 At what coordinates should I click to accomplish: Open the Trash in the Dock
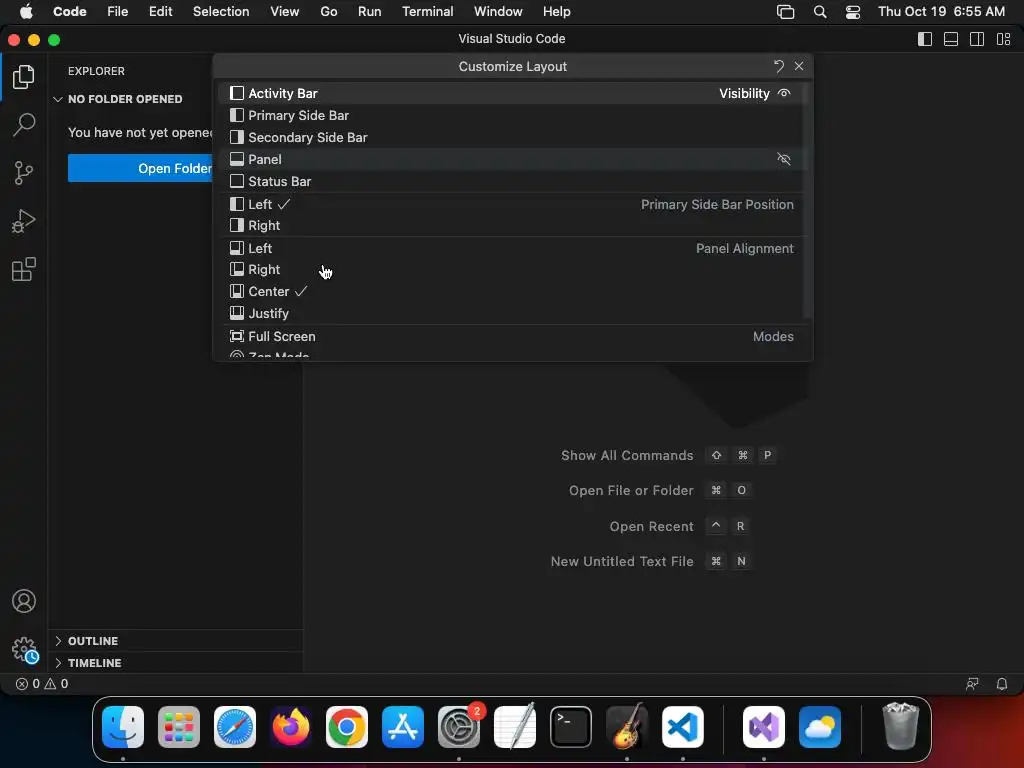901,727
